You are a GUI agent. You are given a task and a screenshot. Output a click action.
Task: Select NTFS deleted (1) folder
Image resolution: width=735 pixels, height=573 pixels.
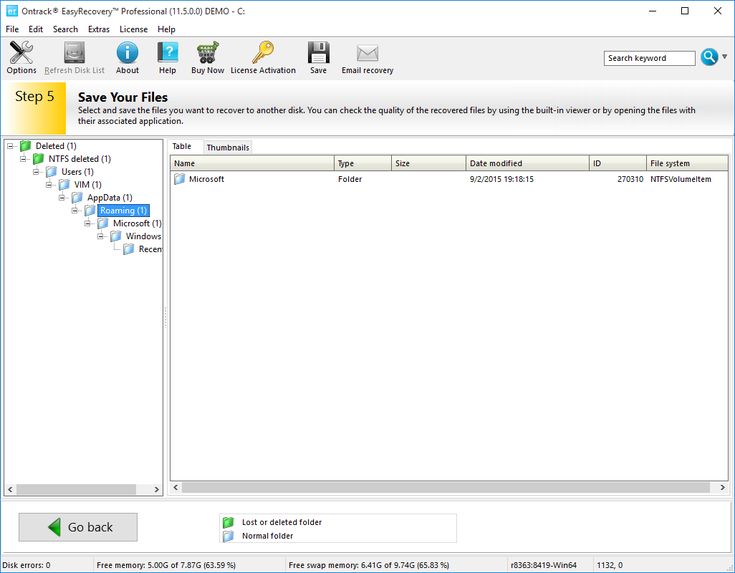[x=79, y=159]
